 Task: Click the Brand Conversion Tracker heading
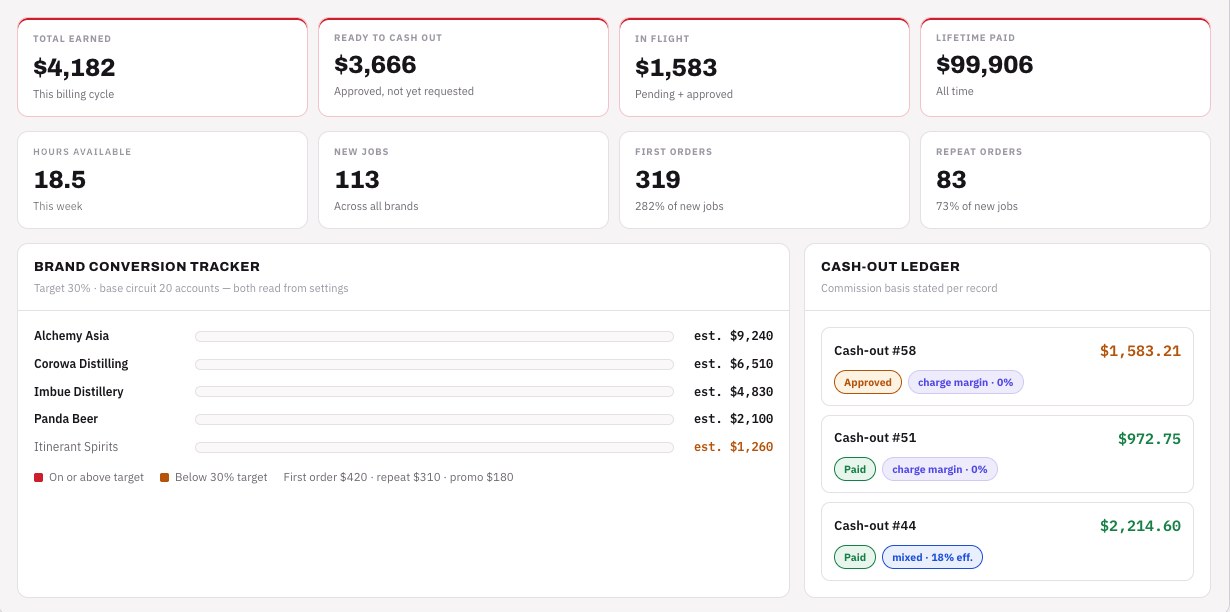pyautogui.click(x=147, y=267)
